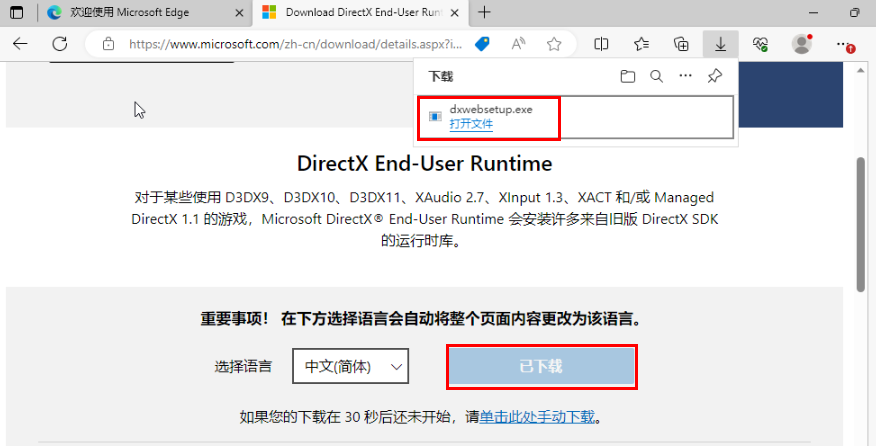This screenshot has height=446, width=876.
Task: Close the Download DirectX tab
Action: pos(455,12)
